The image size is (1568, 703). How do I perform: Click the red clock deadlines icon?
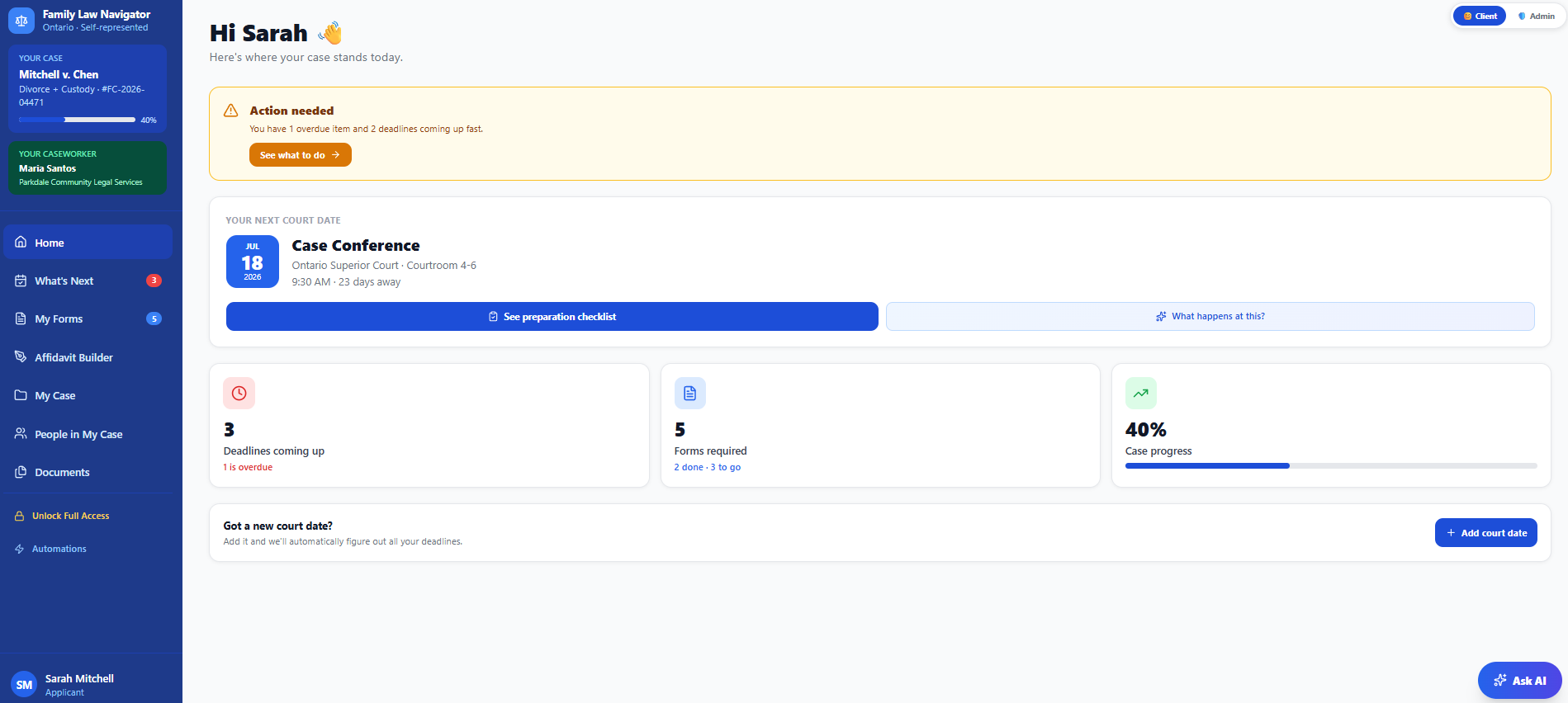(x=239, y=394)
